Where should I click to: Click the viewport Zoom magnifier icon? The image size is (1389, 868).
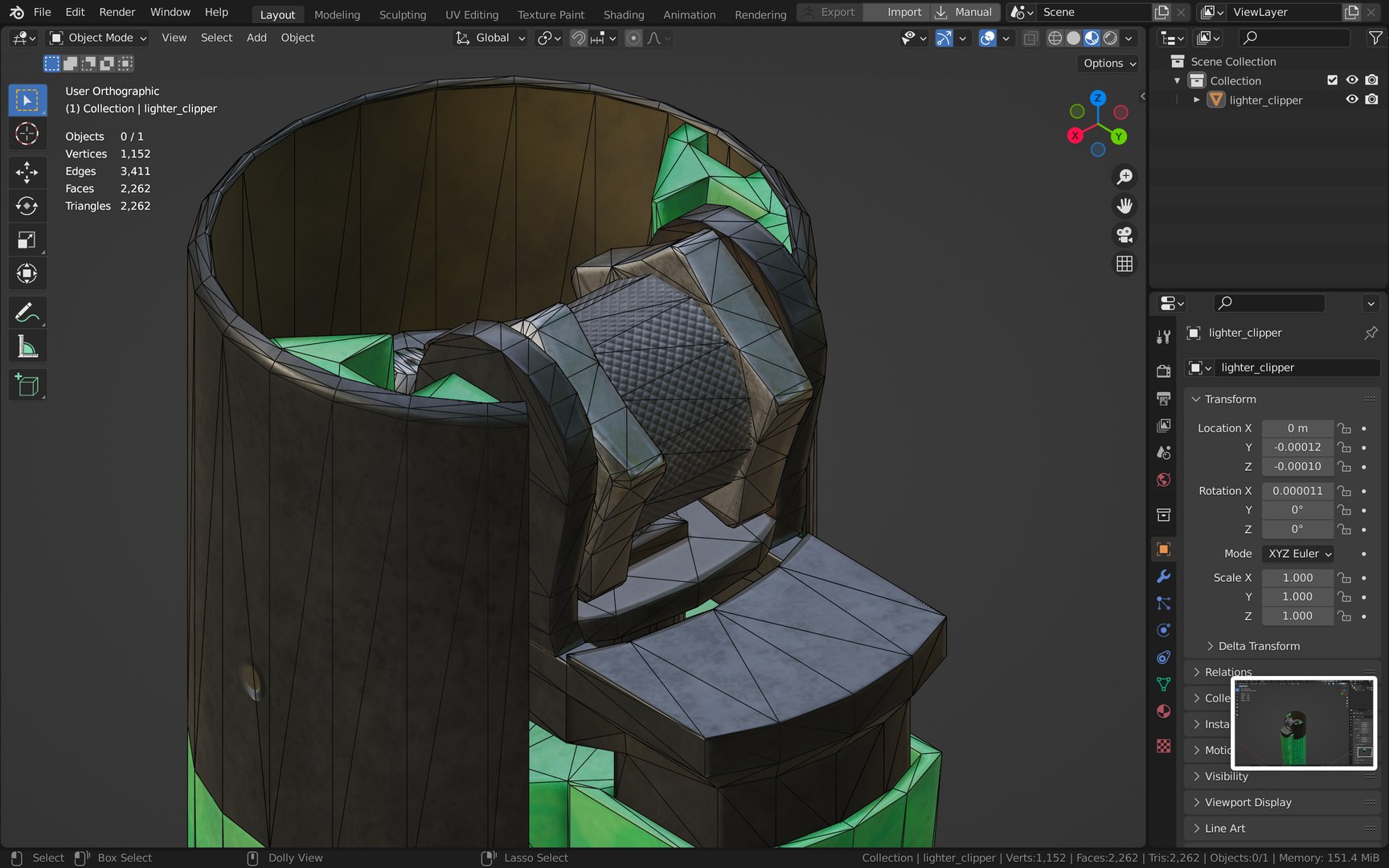pos(1125,177)
